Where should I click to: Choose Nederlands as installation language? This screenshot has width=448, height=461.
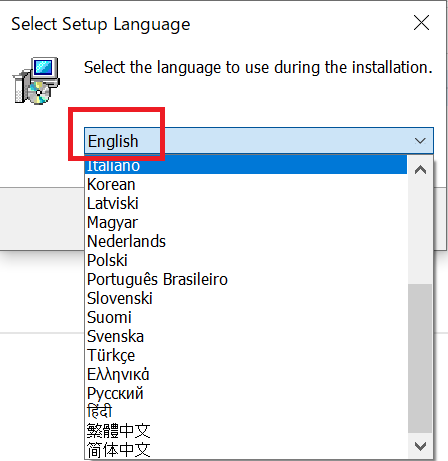246,241
